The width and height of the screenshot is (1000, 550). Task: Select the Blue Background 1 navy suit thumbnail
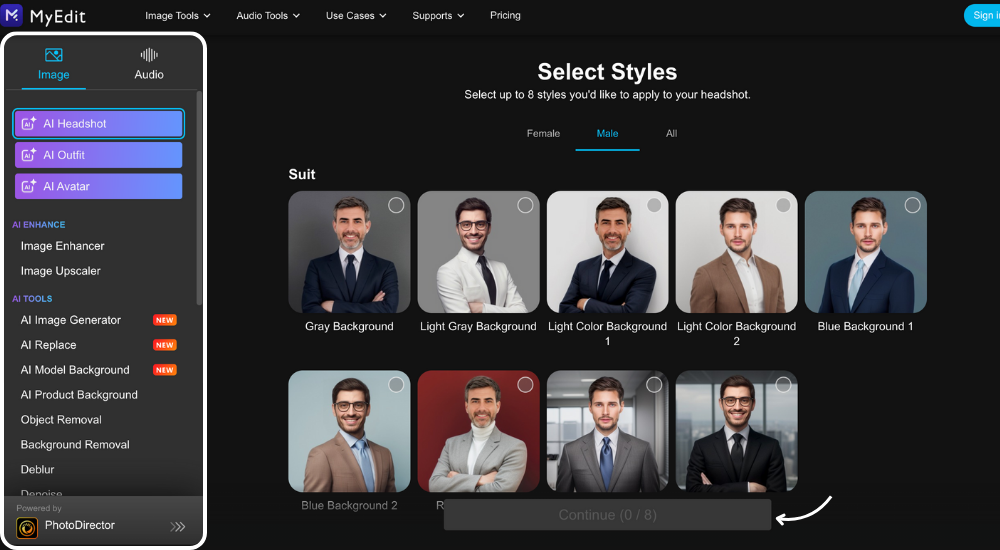866,252
